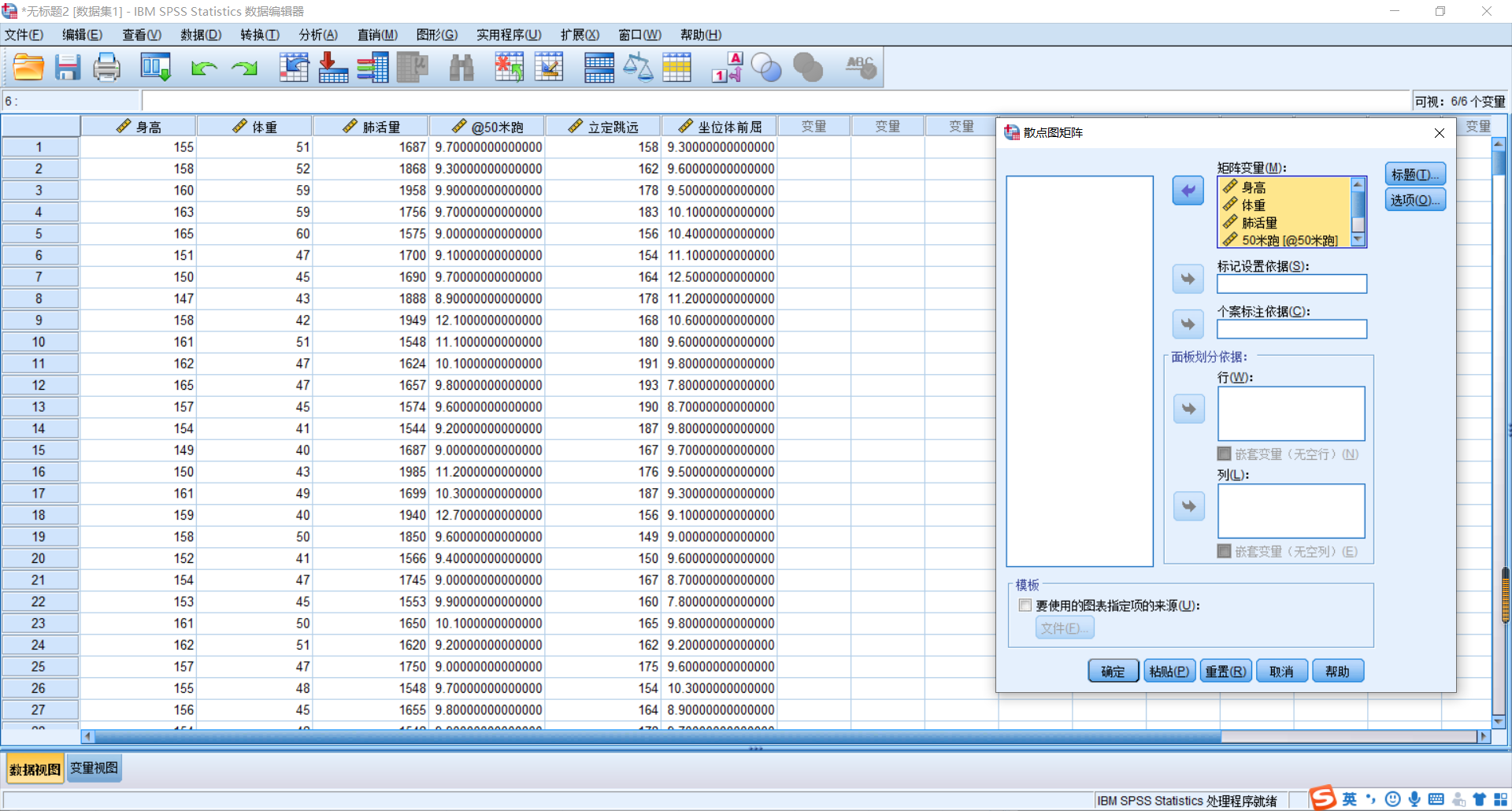The width and height of the screenshot is (1512, 811).
Task: Click the Run Descriptive Statistics toolbar icon
Action: 412,68
